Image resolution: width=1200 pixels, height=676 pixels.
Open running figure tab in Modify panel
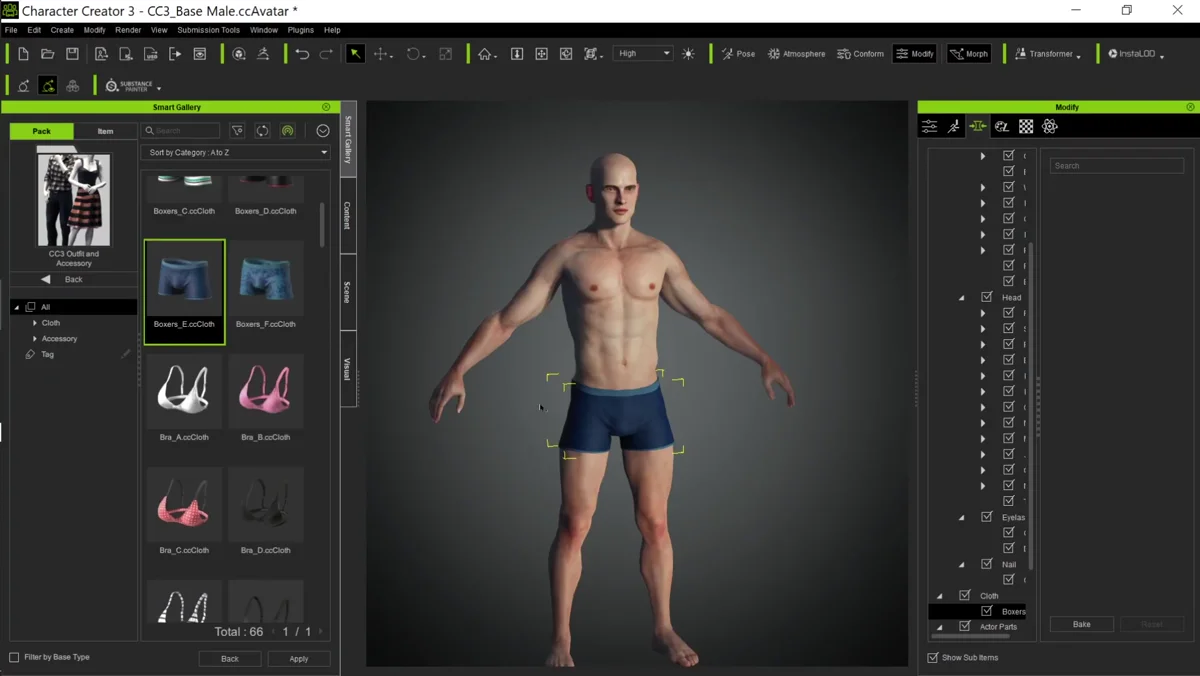click(x=954, y=127)
